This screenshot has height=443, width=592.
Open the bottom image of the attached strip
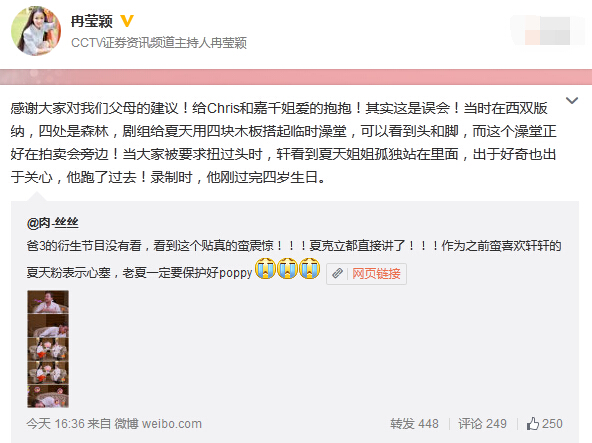[48, 396]
